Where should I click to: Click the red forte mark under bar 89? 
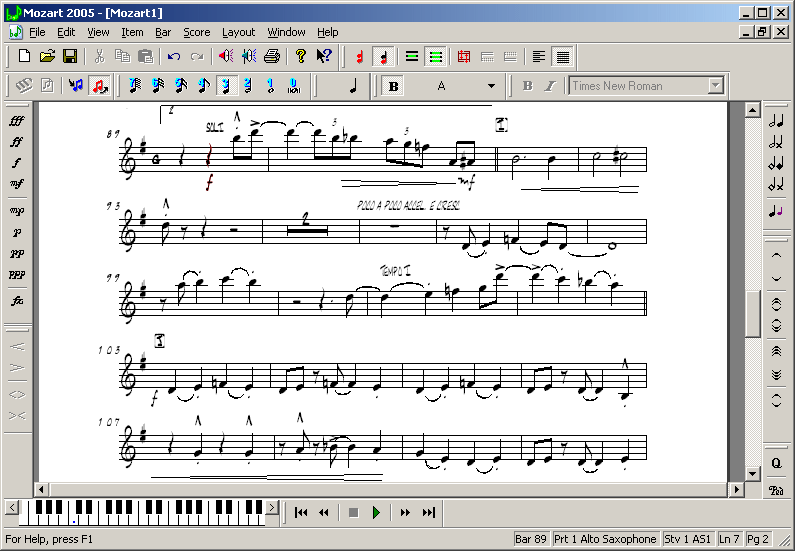[209, 182]
